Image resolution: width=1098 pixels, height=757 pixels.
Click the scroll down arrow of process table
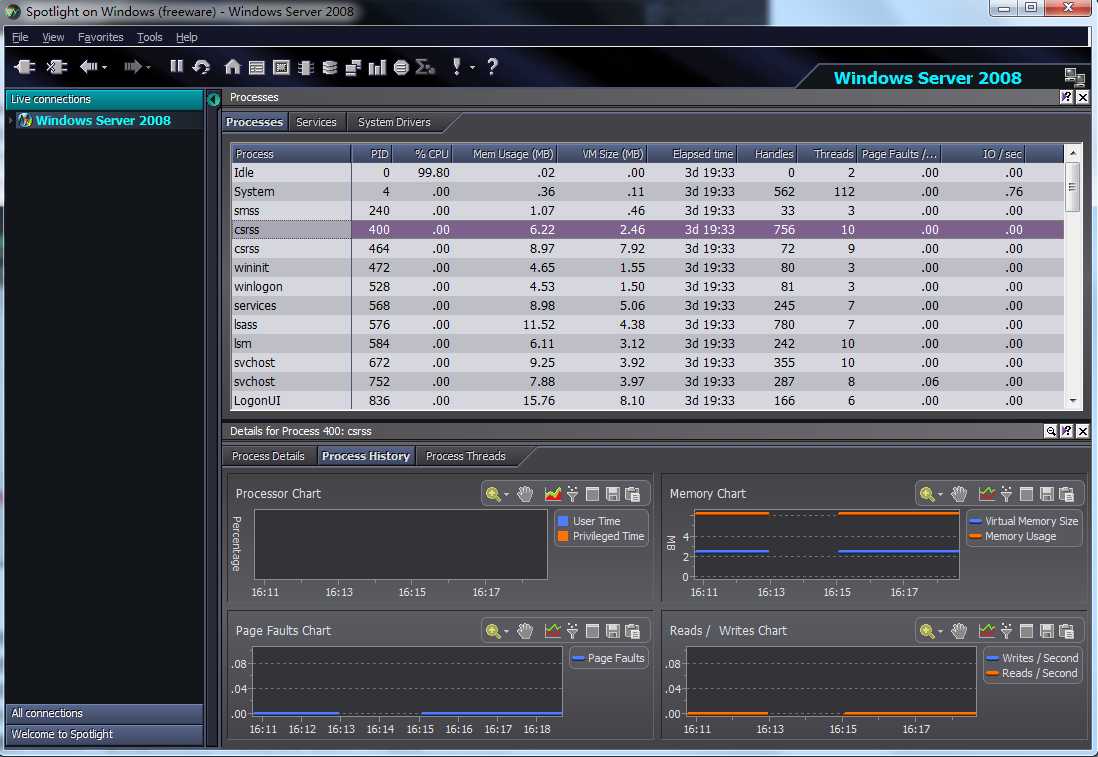(x=1072, y=401)
